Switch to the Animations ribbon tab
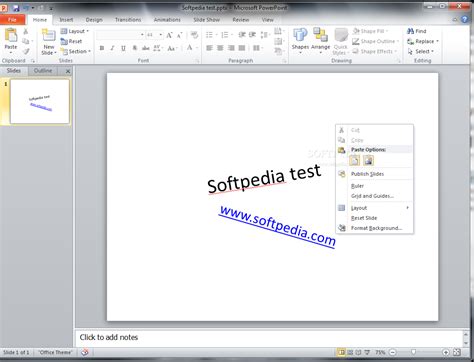 click(x=167, y=20)
